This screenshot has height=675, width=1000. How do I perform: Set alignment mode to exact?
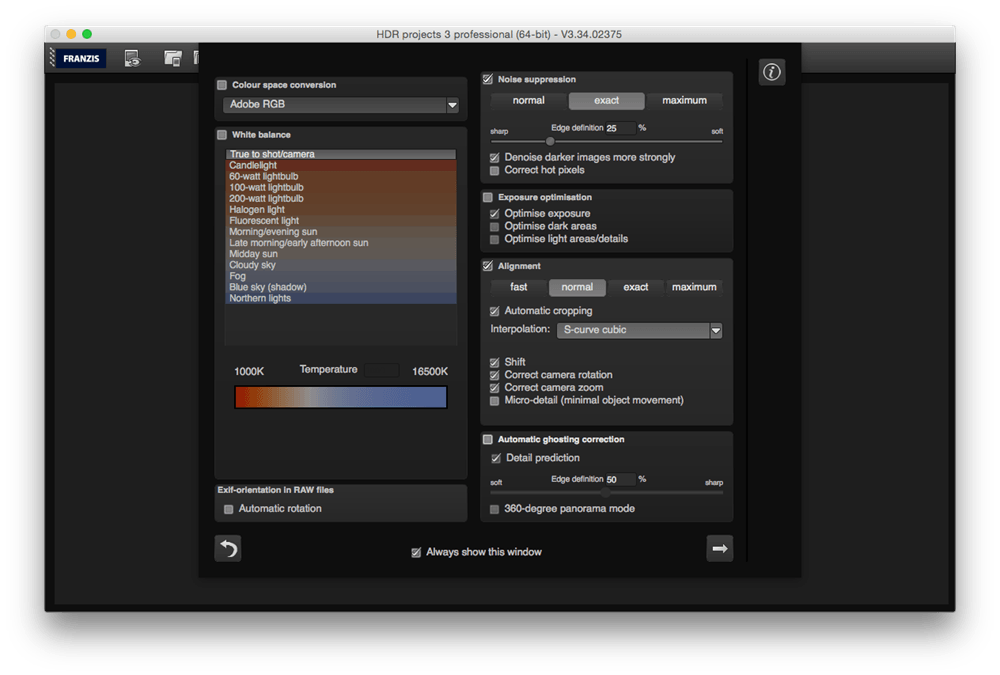click(x=636, y=287)
